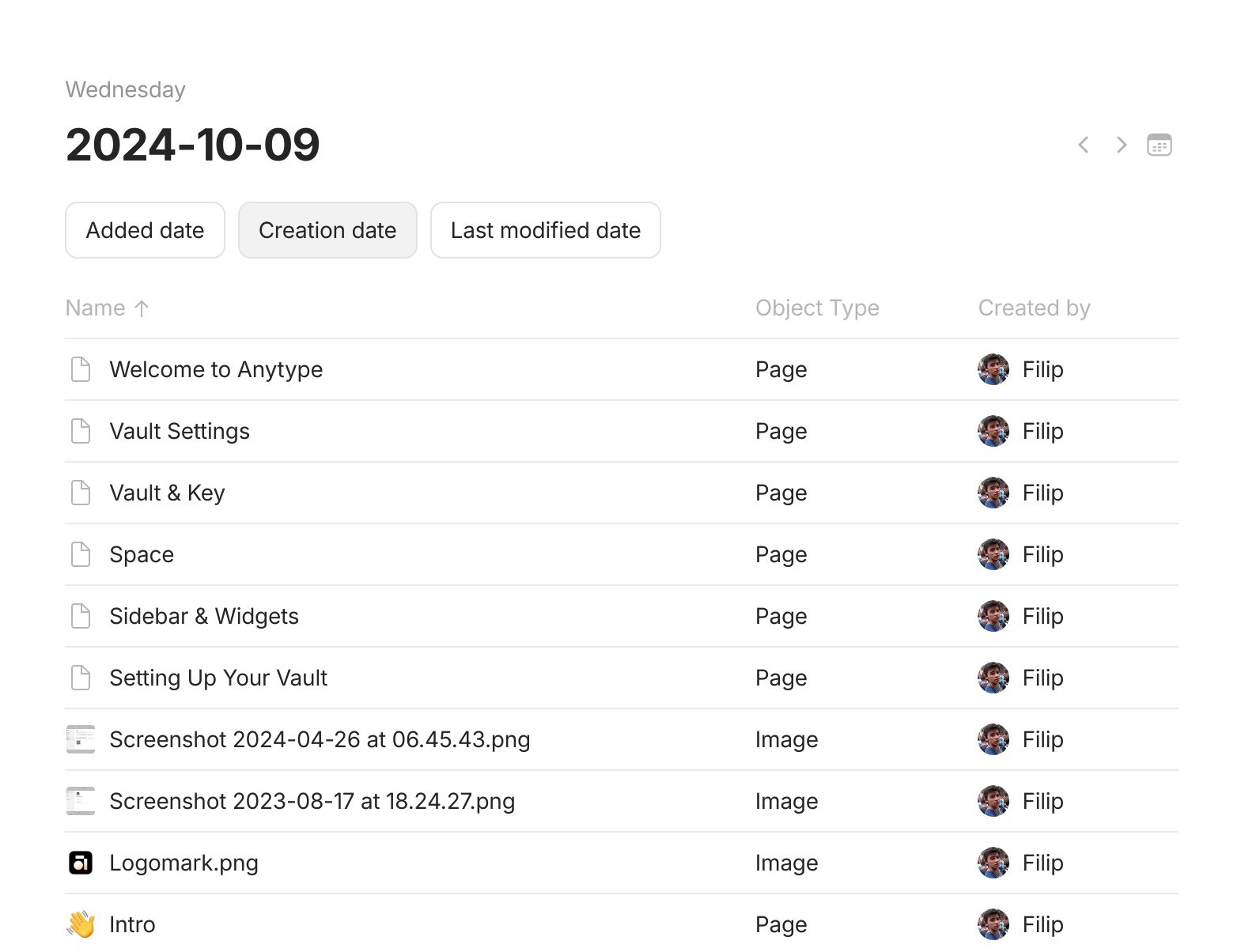Switch to the Last modified date tab
The height and width of the screenshot is (952, 1260).
pos(545,230)
